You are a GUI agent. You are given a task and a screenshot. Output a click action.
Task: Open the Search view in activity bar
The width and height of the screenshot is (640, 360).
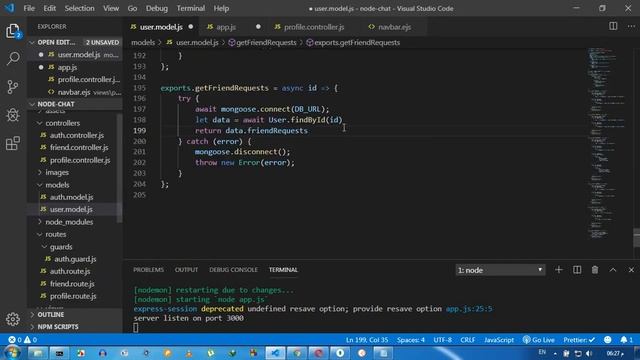click(x=13, y=58)
